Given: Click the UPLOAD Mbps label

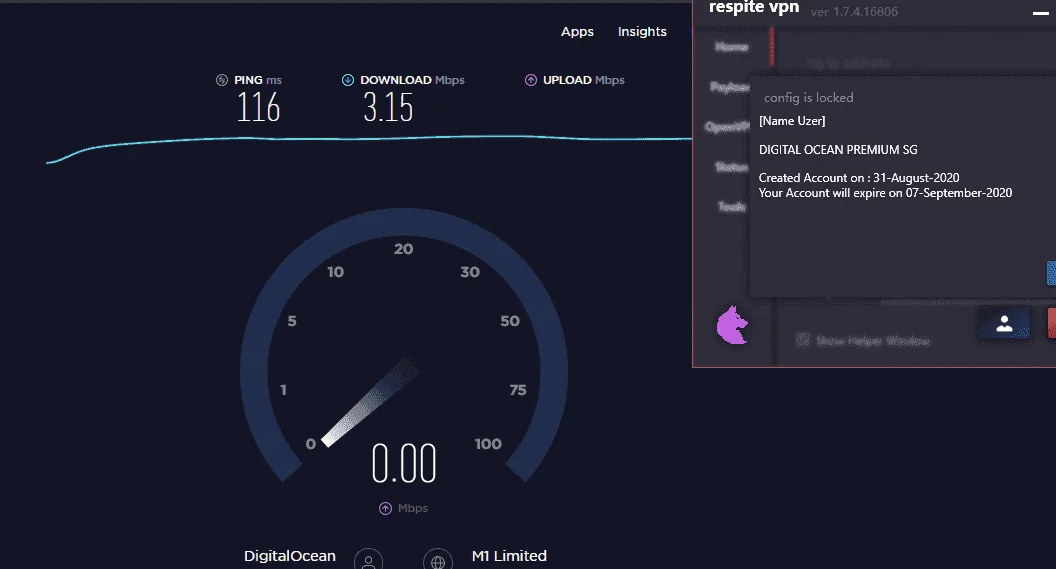Looking at the screenshot, I should pyautogui.click(x=583, y=80).
